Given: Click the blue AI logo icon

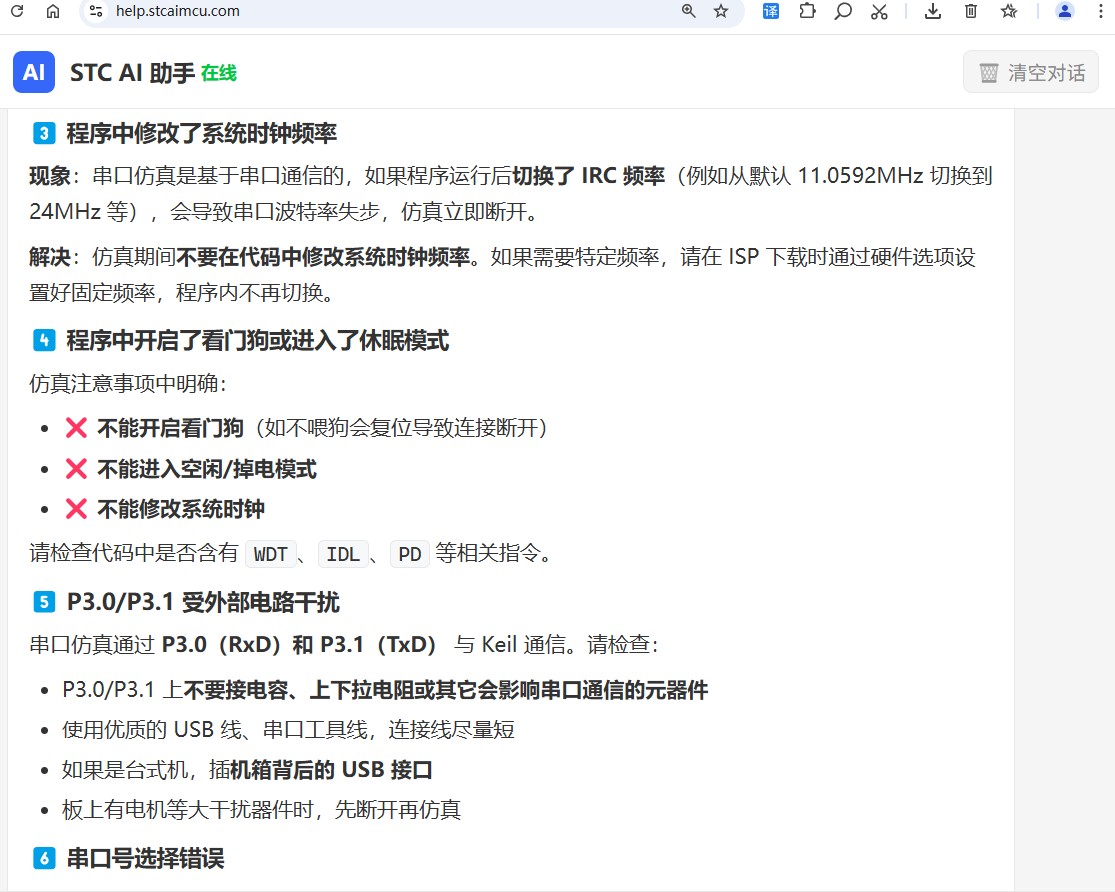Looking at the screenshot, I should pos(34,72).
